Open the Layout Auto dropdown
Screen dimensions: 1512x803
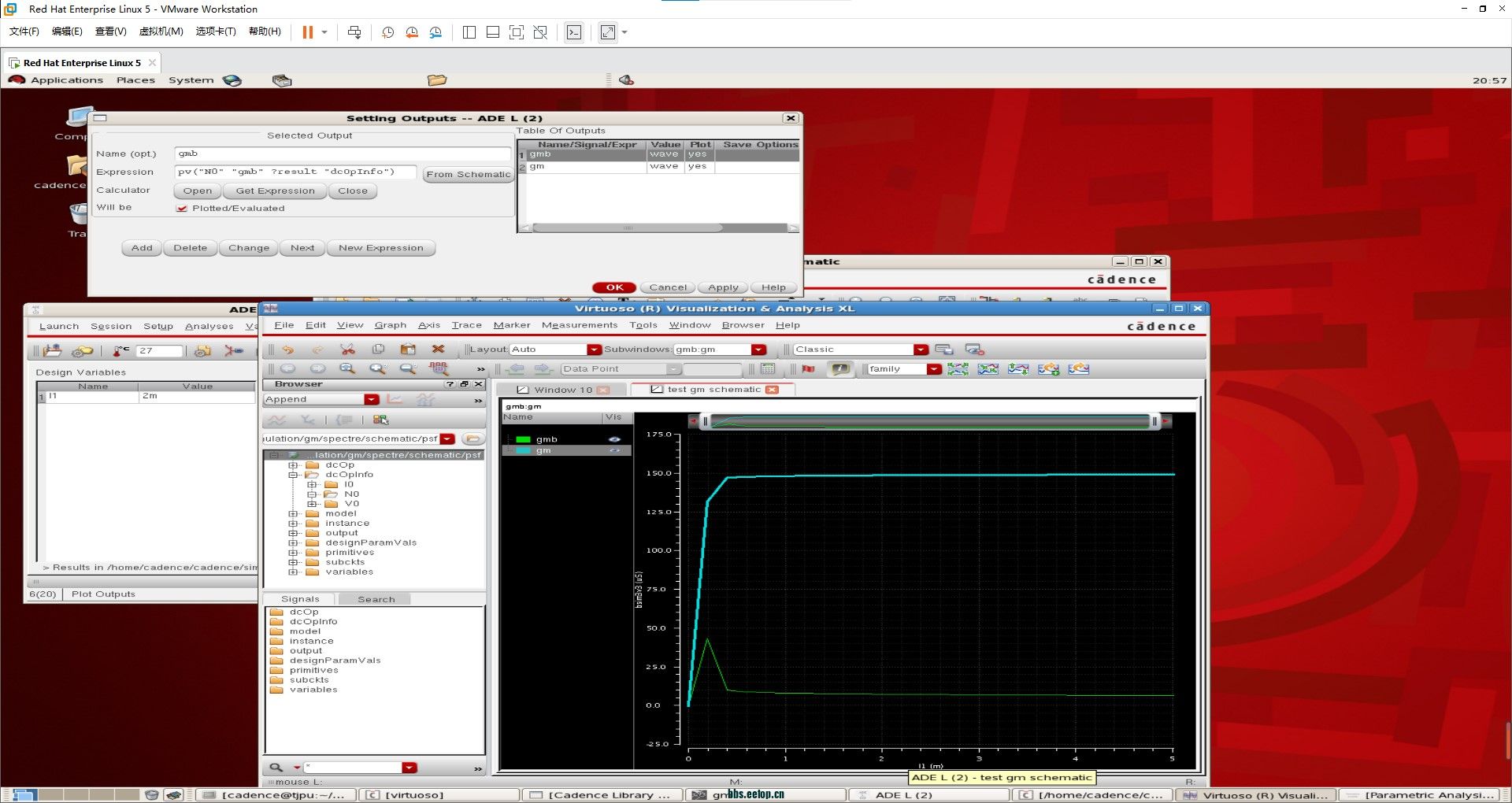[594, 350]
